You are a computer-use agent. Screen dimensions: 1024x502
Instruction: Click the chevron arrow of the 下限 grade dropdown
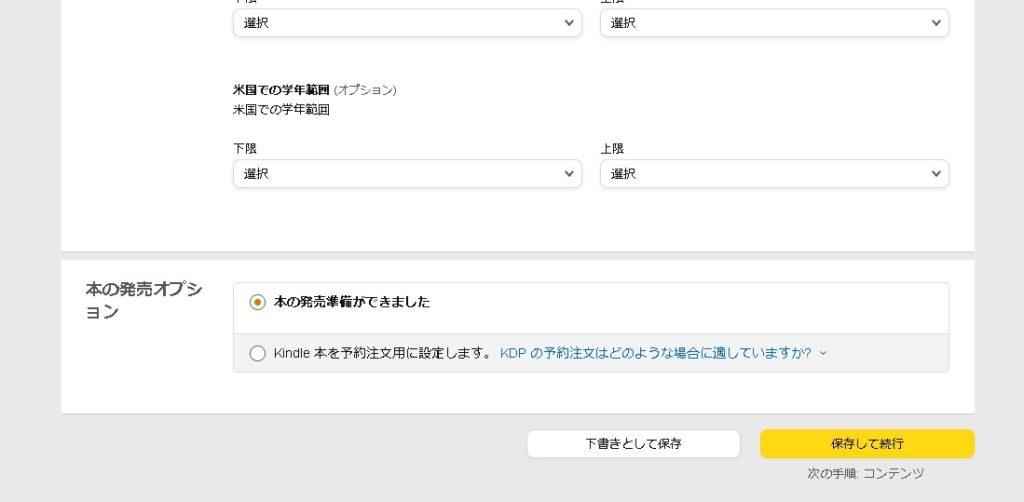(569, 174)
